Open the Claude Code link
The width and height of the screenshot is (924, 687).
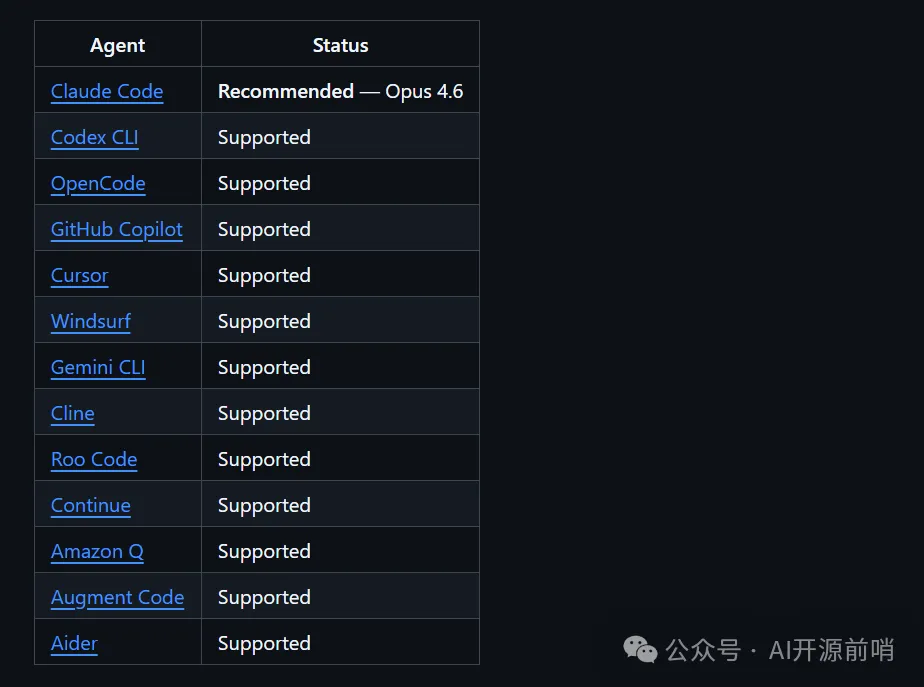[107, 91]
